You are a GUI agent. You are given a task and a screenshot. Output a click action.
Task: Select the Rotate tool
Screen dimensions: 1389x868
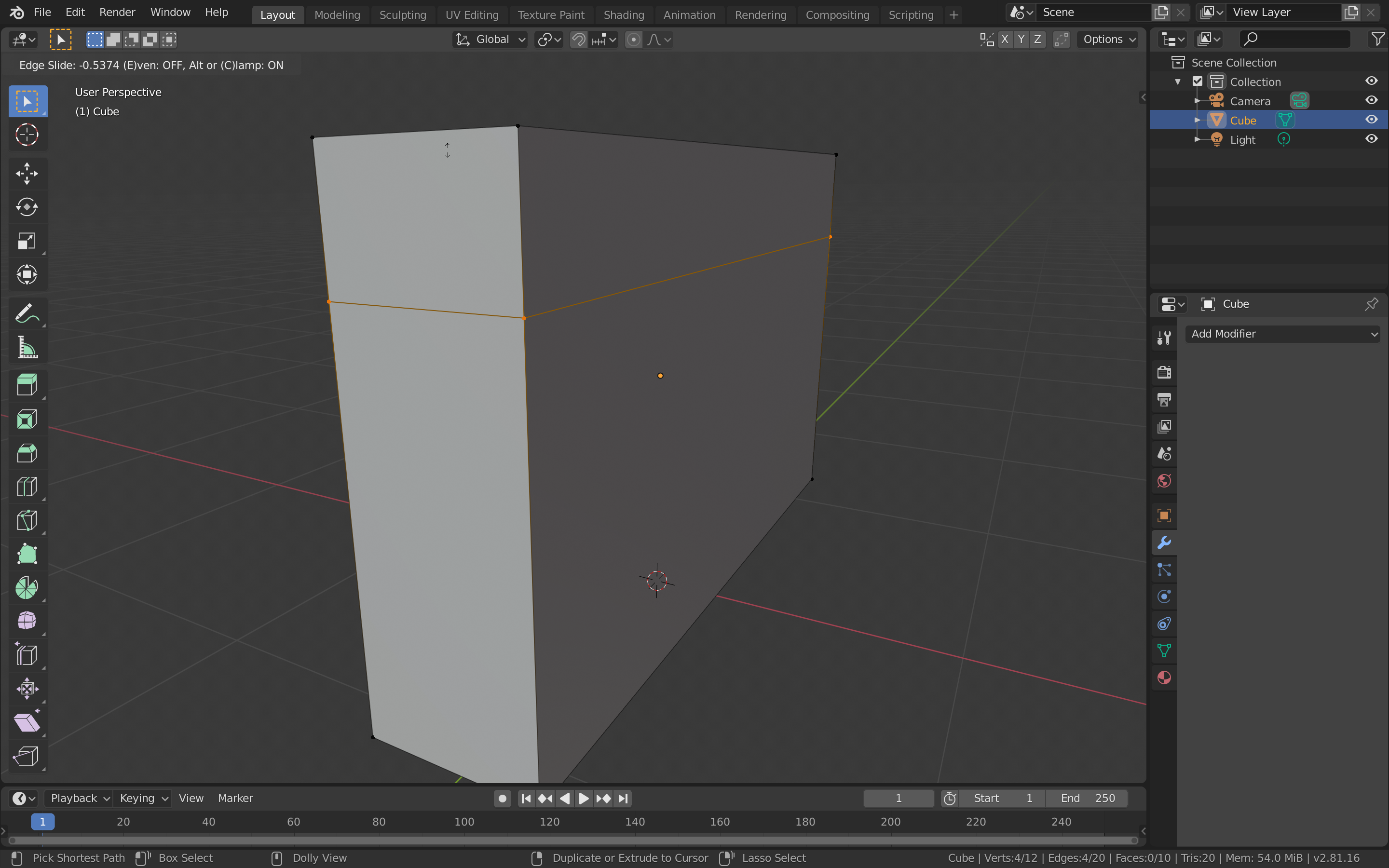point(27,207)
